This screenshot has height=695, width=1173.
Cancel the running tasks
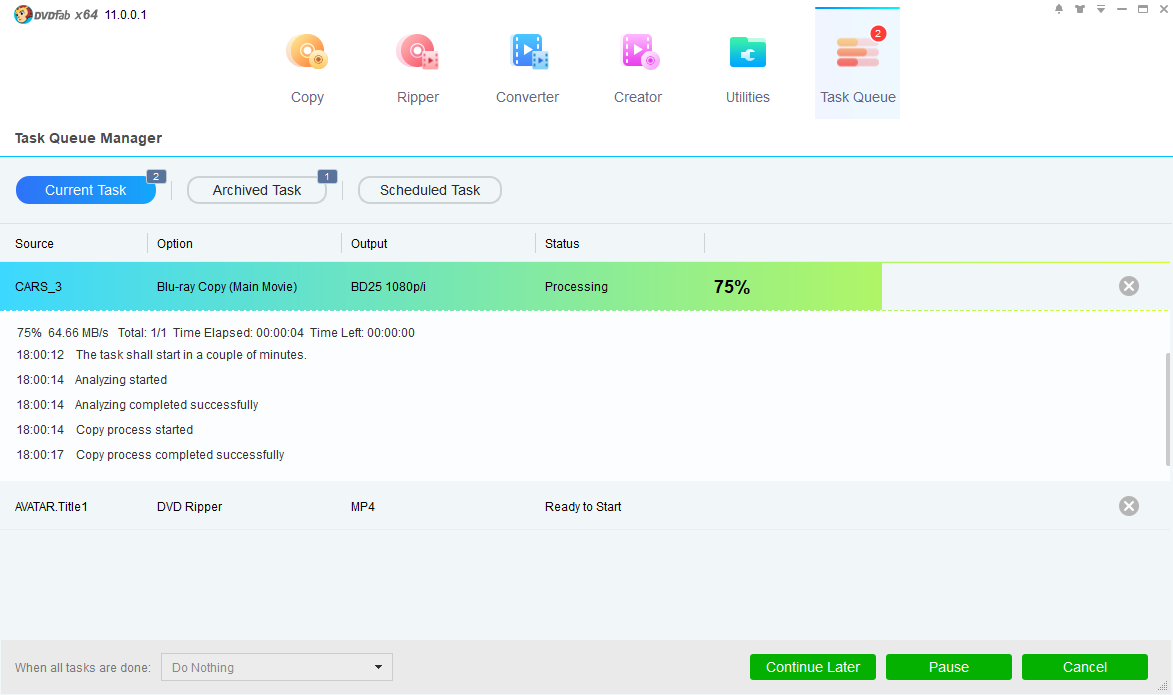(1085, 667)
